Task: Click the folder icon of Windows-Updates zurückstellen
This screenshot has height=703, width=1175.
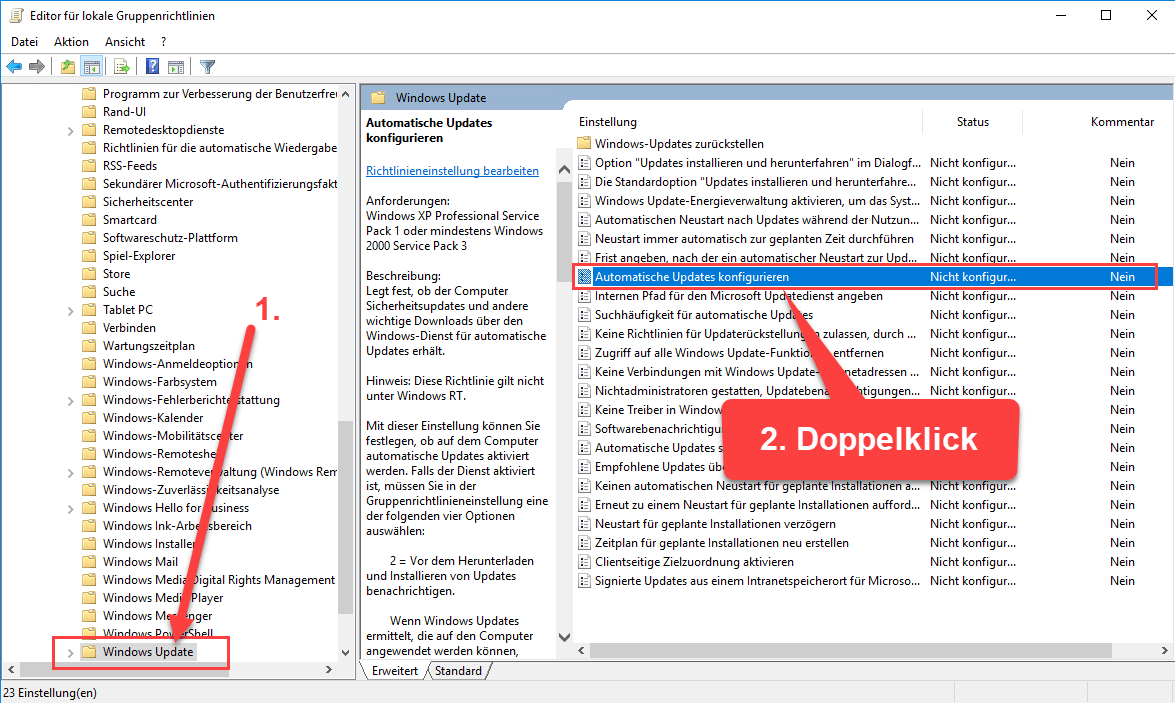Action: click(585, 143)
